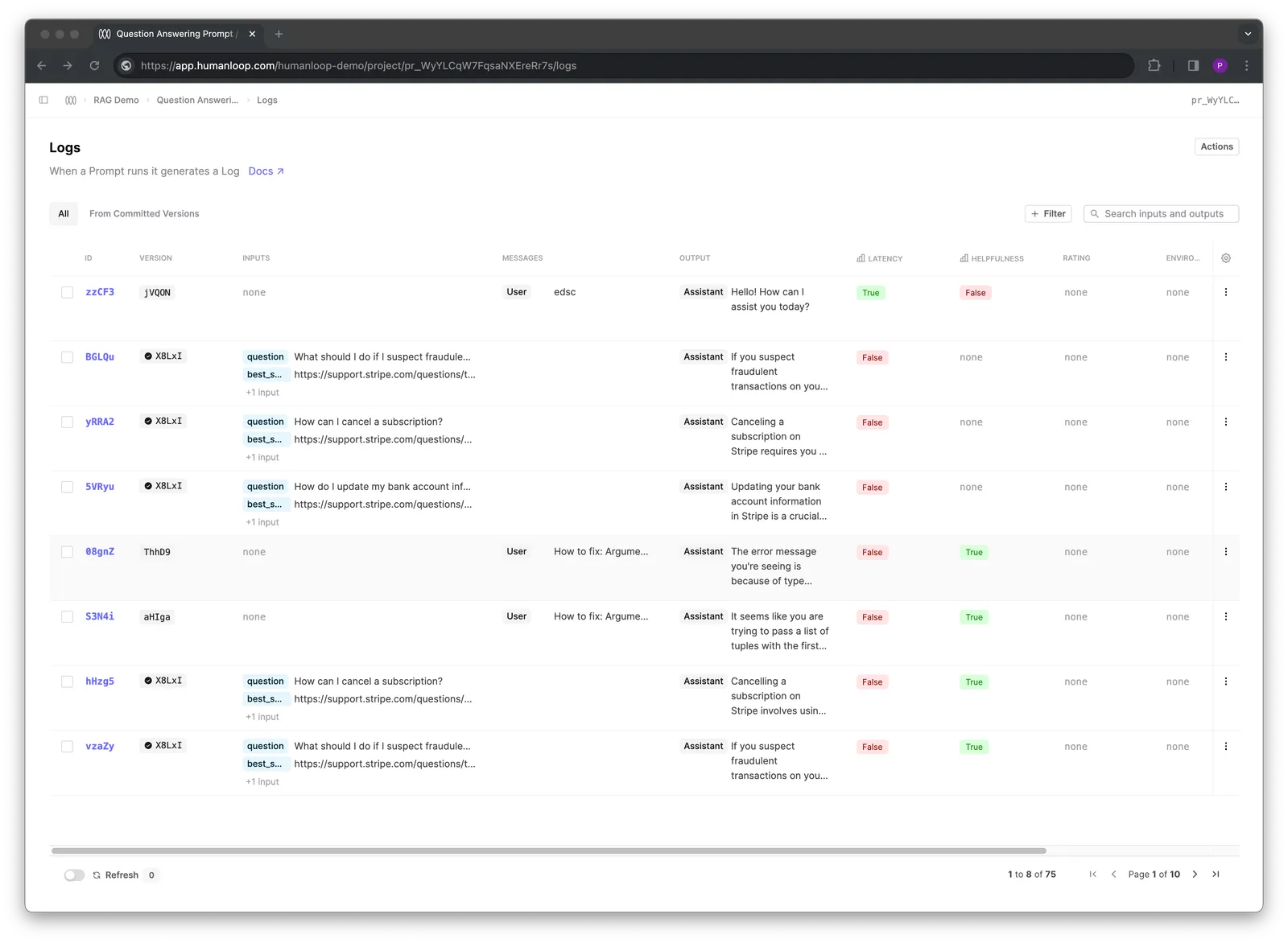Select checkbox for log zzCF3

pos(68,293)
